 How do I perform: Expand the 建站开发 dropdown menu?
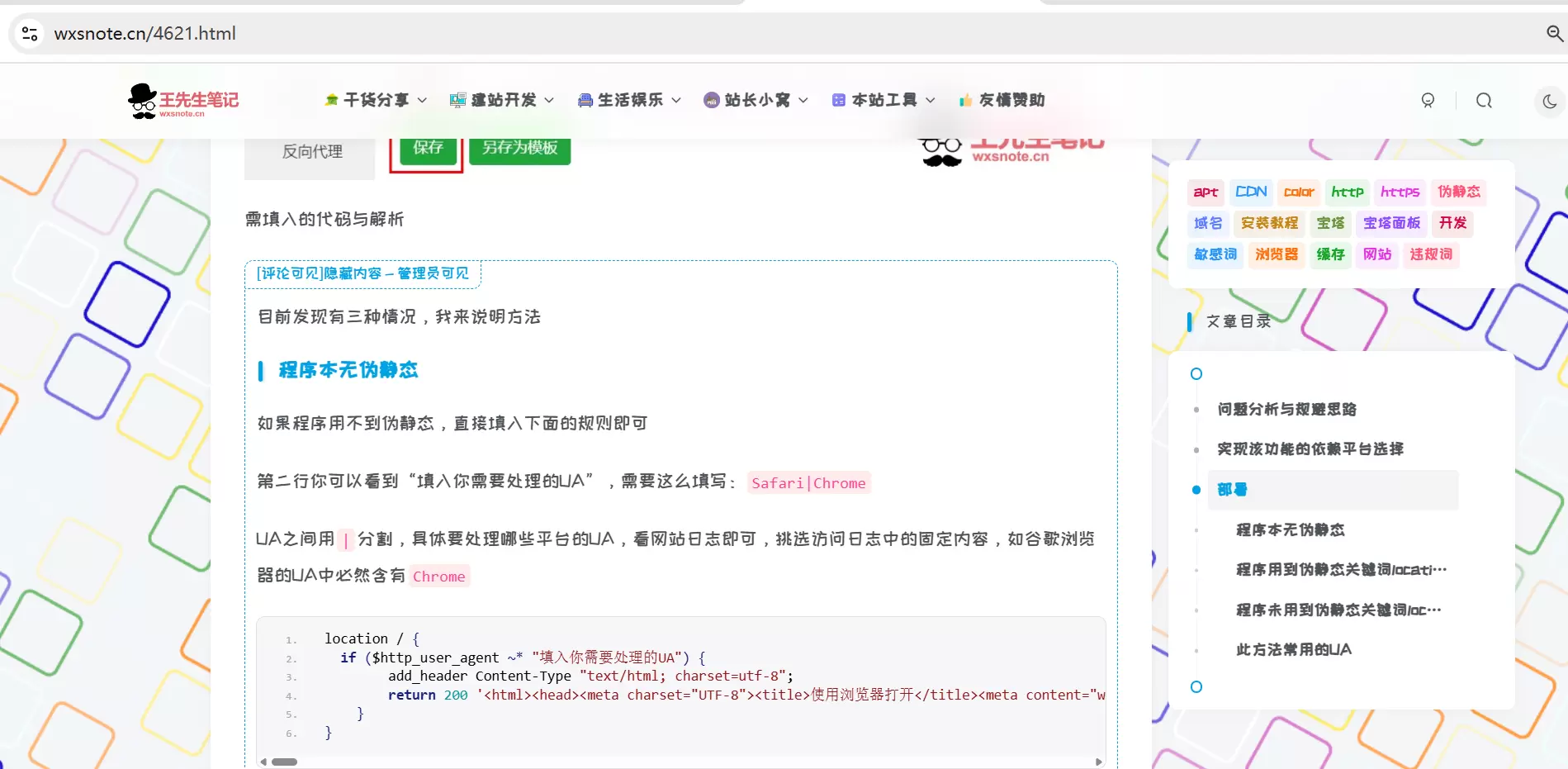point(502,100)
